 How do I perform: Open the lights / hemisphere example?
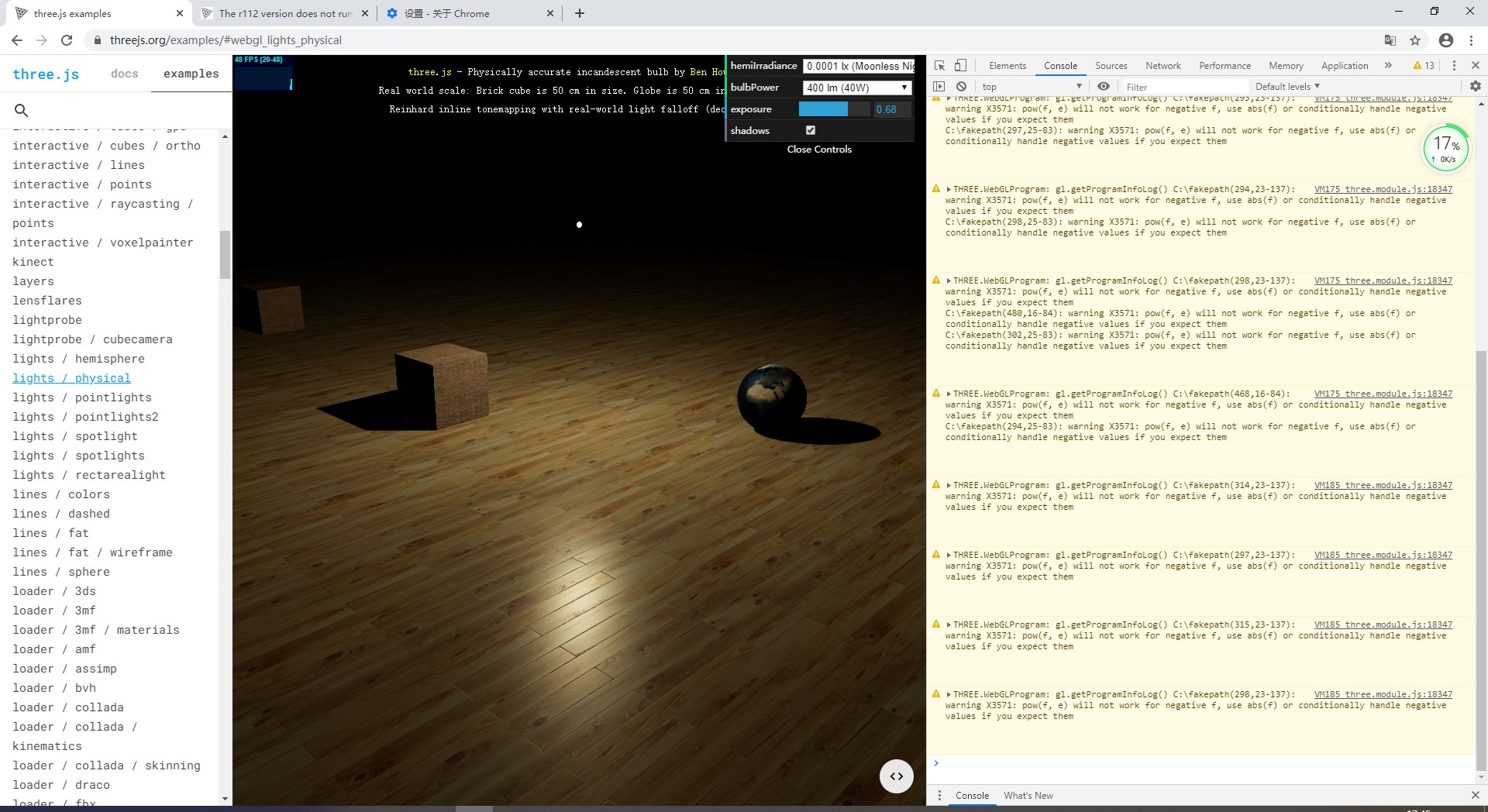[x=78, y=359]
